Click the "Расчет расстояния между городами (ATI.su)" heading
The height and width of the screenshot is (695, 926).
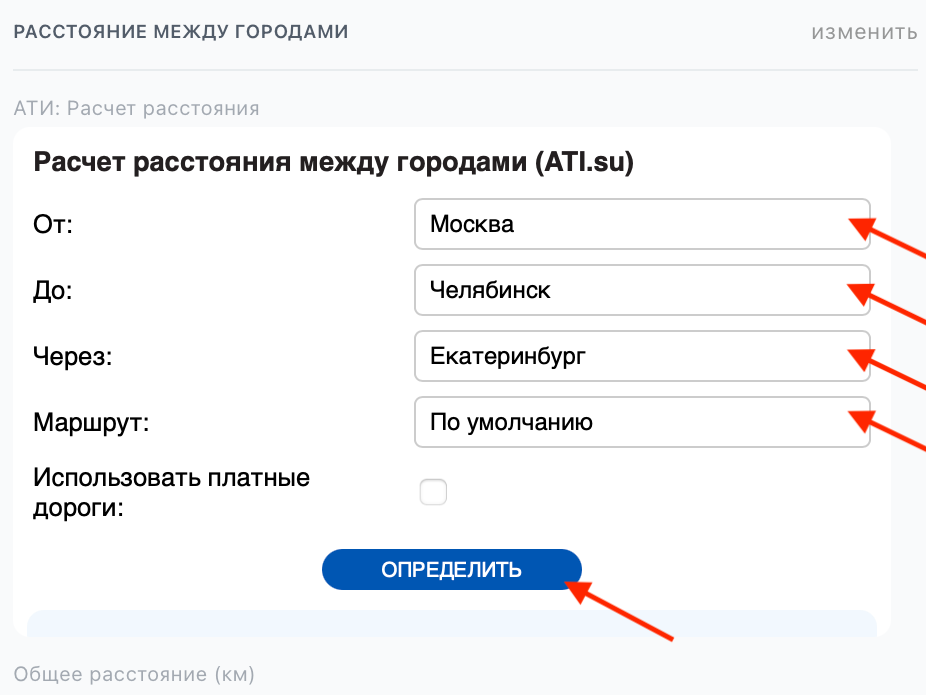point(334,163)
